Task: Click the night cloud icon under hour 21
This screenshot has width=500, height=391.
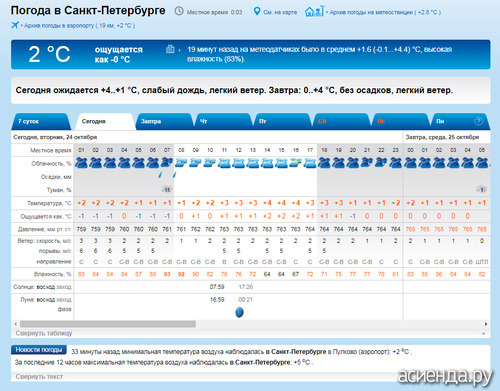Action: click(x=367, y=162)
